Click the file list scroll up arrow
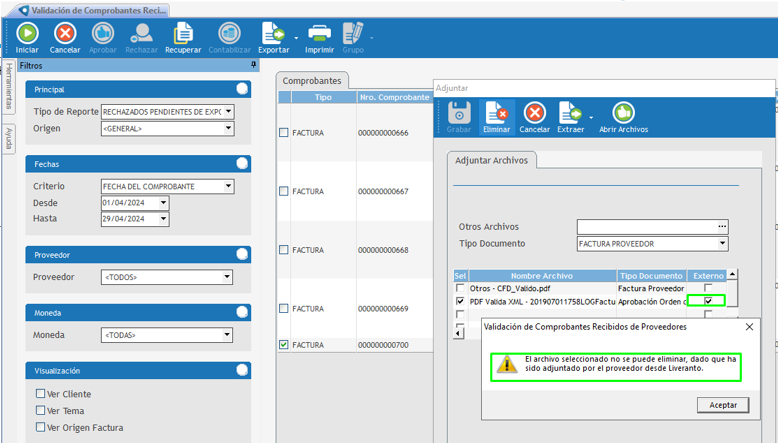The image size is (778, 443). point(732,274)
